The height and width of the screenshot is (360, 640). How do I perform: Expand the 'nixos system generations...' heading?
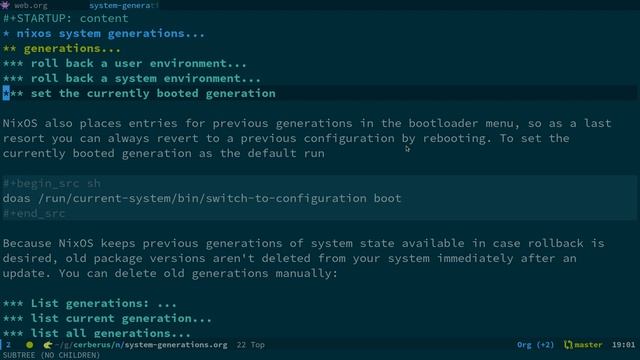(104, 33)
